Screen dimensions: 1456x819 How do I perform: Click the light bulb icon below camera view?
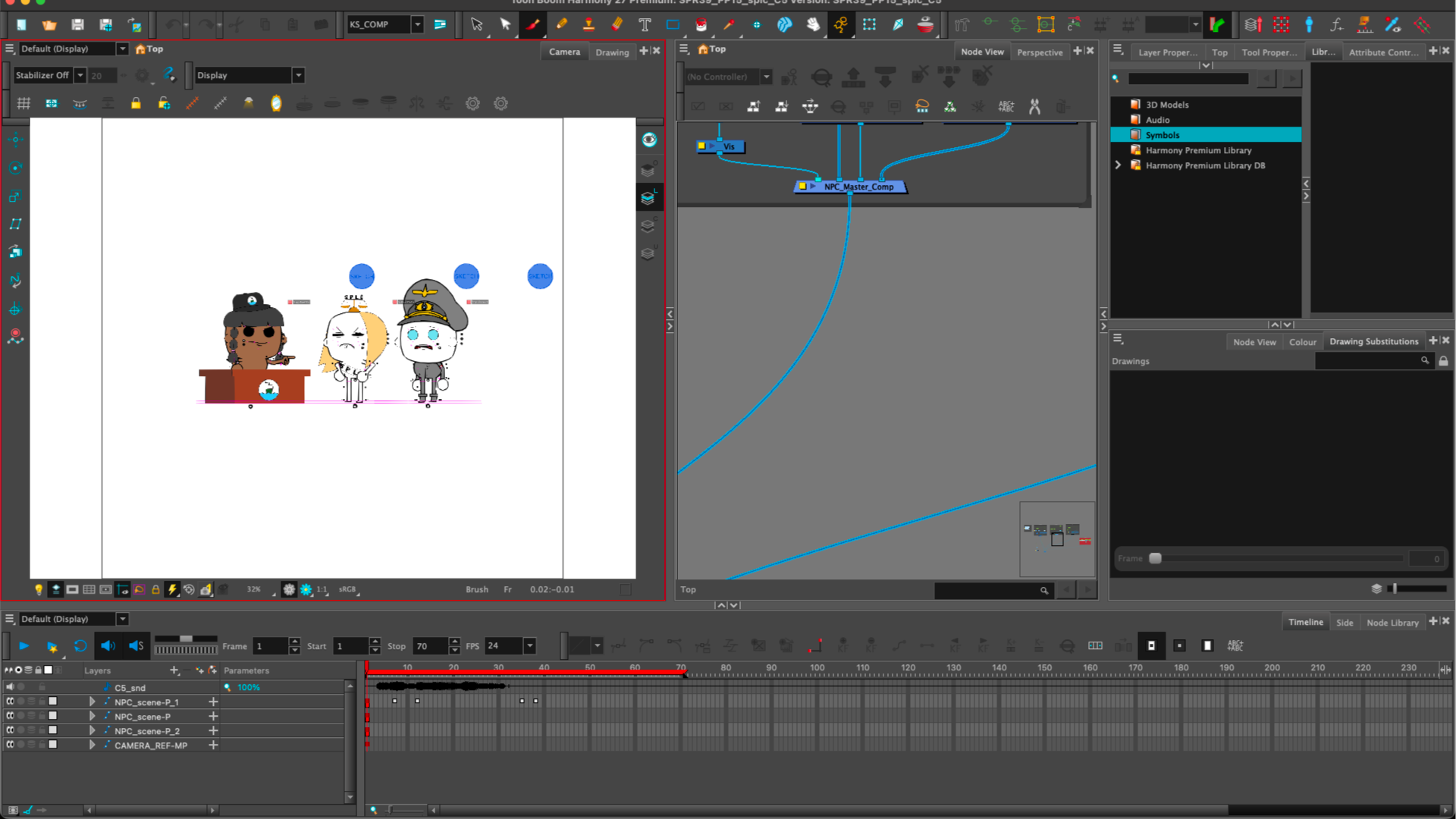click(39, 589)
